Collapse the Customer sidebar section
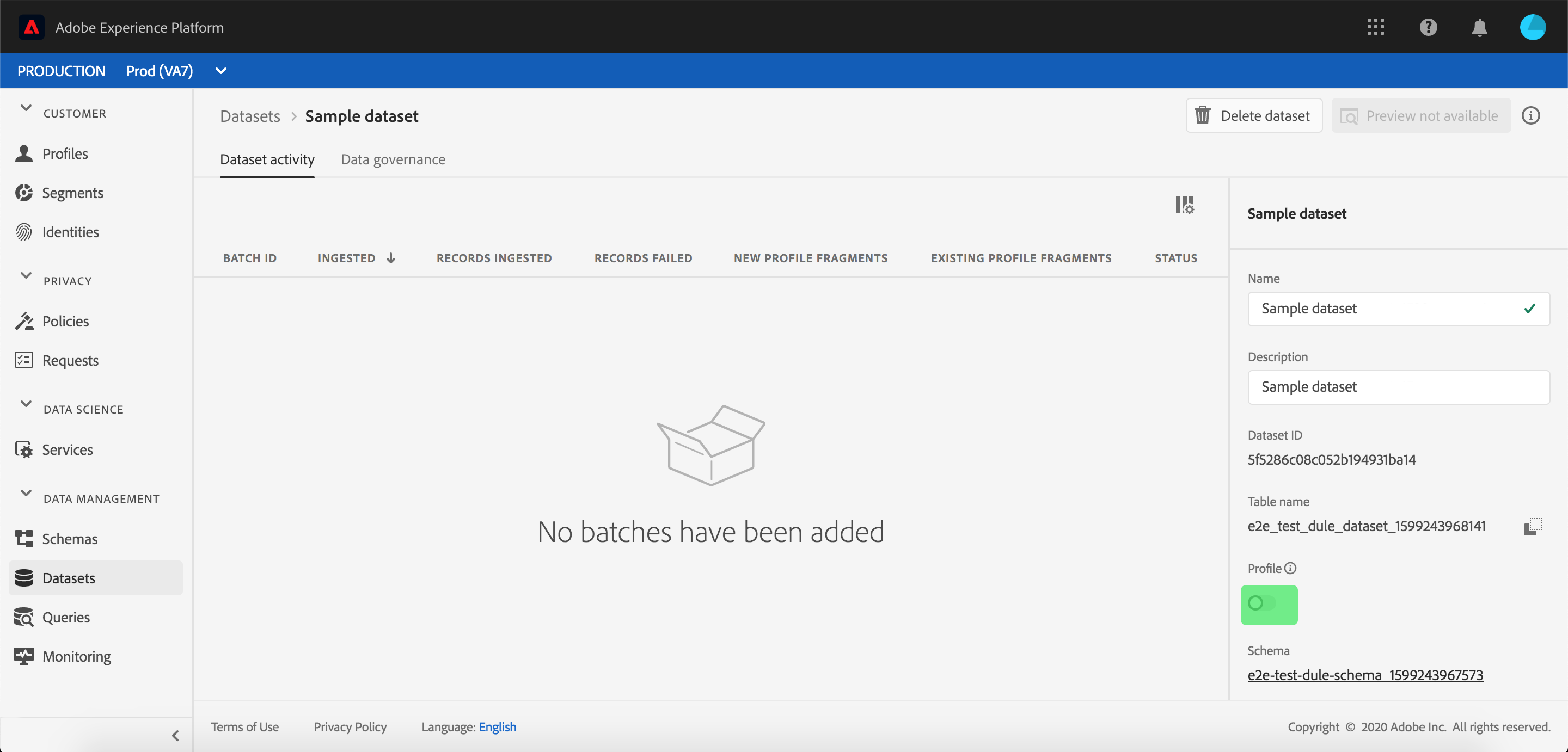This screenshot has width=1568, height=752. click(x=26, y=108)
